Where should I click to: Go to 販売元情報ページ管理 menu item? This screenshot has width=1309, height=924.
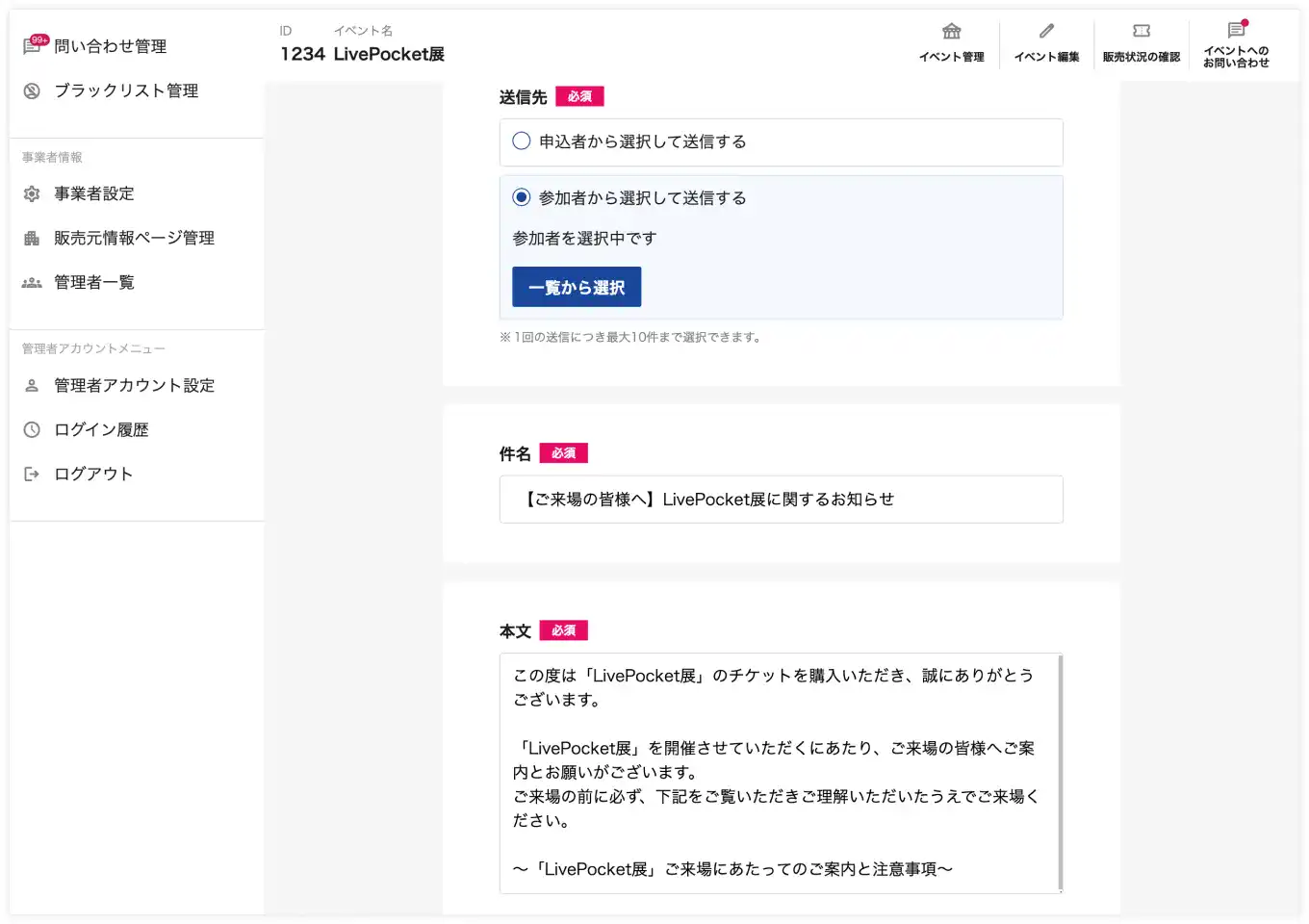point(134,239)
